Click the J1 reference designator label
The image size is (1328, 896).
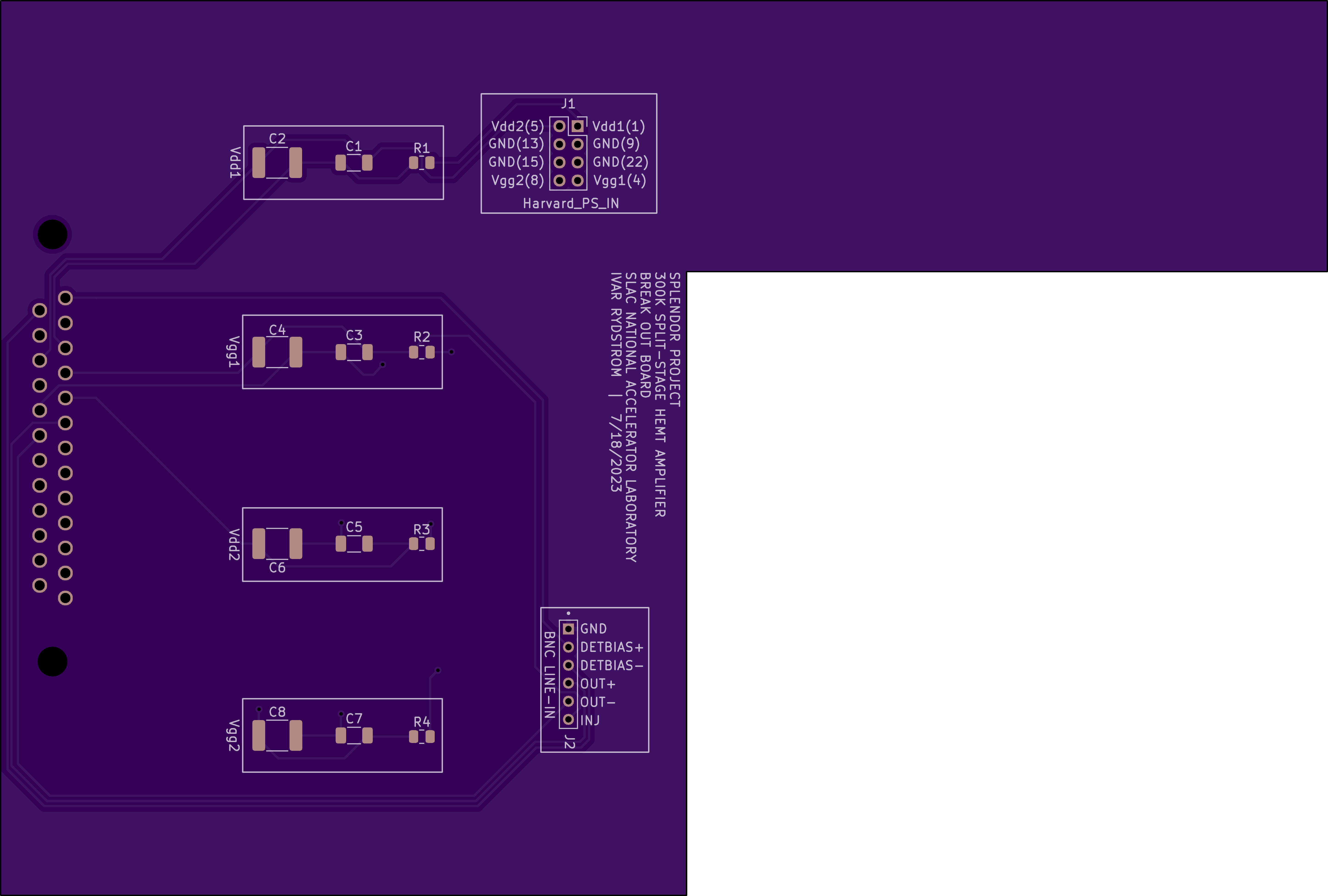pyautogui.click(x=568, y=104)
